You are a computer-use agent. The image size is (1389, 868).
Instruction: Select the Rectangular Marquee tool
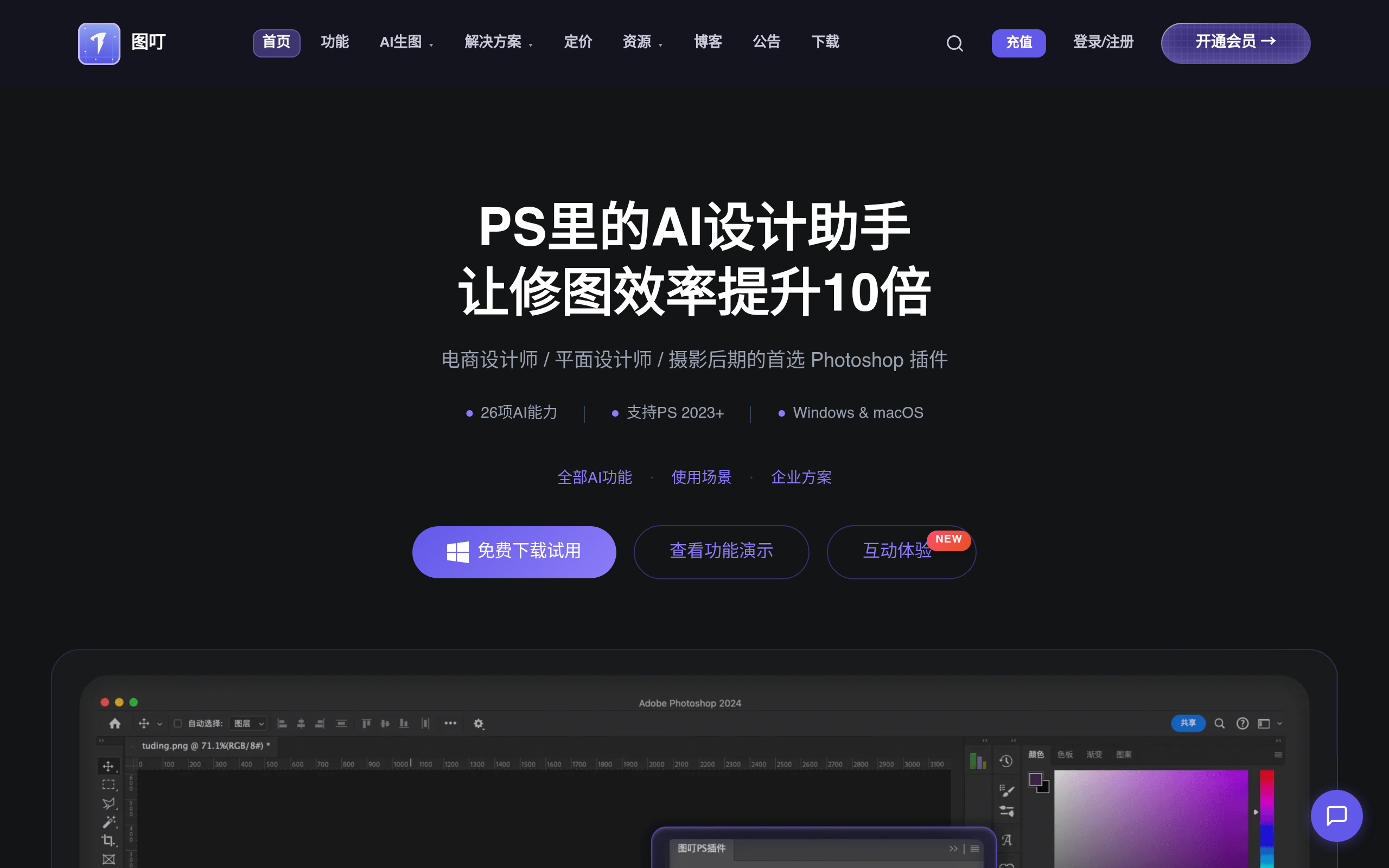tap(108, 785)
